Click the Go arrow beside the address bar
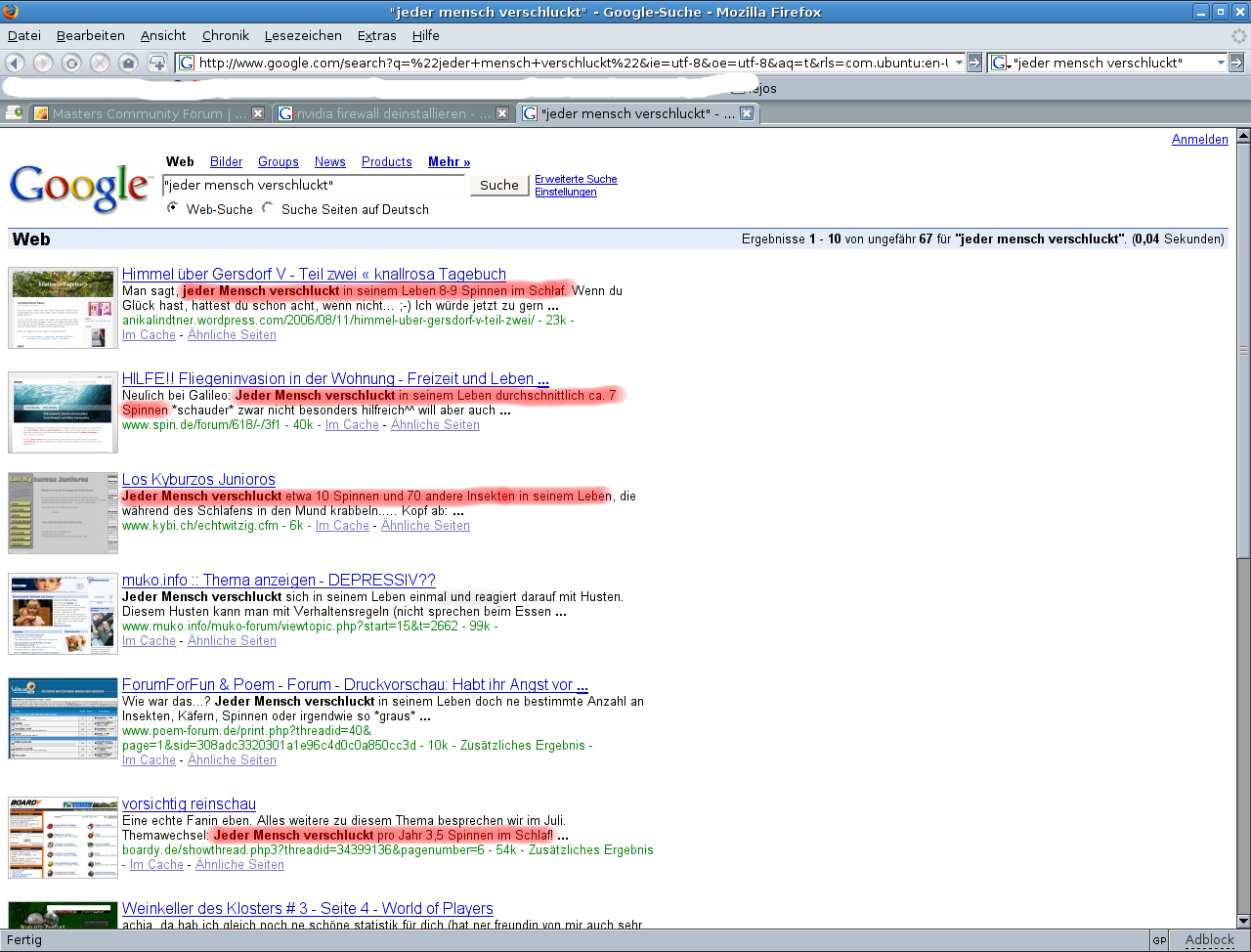This screenshot has width=1251, height=952. pyautogui.click(x=974, y=63)
